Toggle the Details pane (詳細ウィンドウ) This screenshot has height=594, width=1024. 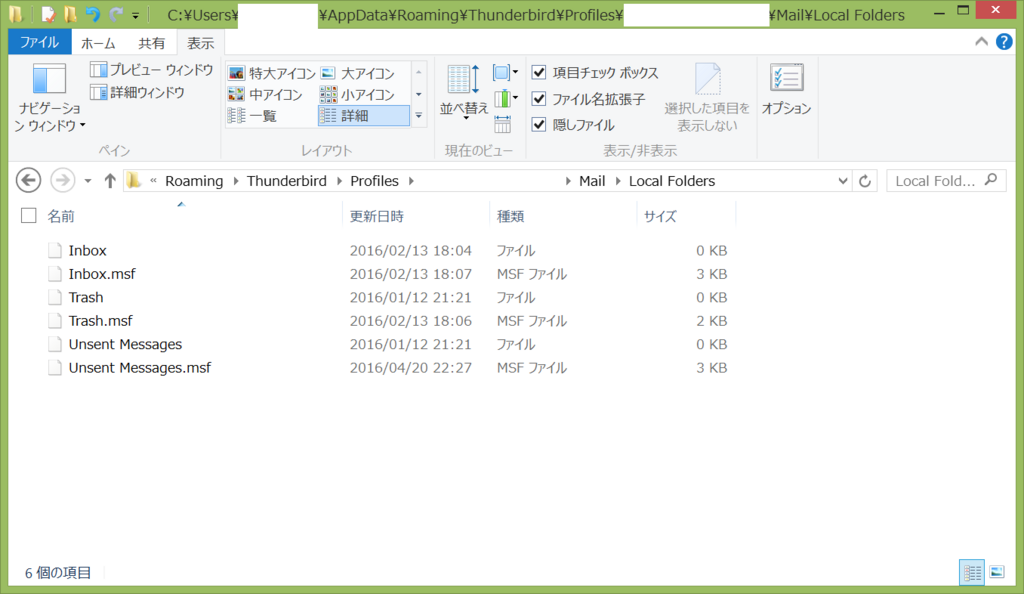(137, 93)
